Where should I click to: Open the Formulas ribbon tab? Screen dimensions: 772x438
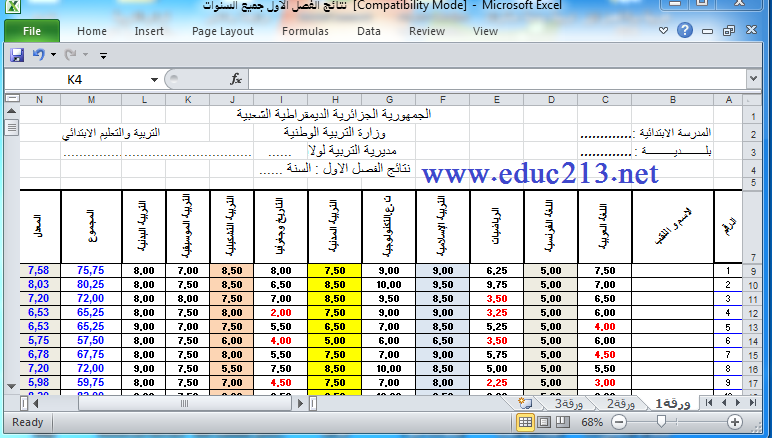(305, 31)
